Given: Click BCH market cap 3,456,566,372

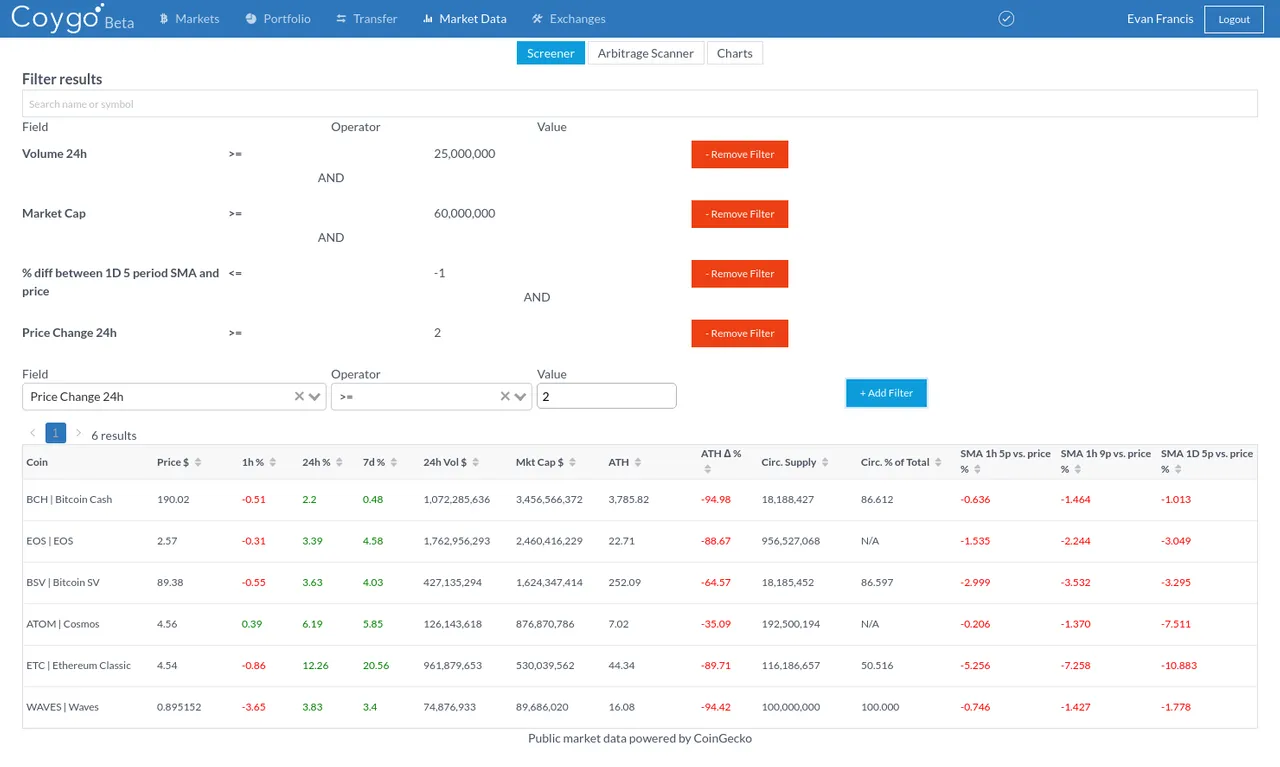Looking at the screenshot, I should (549, 499).
